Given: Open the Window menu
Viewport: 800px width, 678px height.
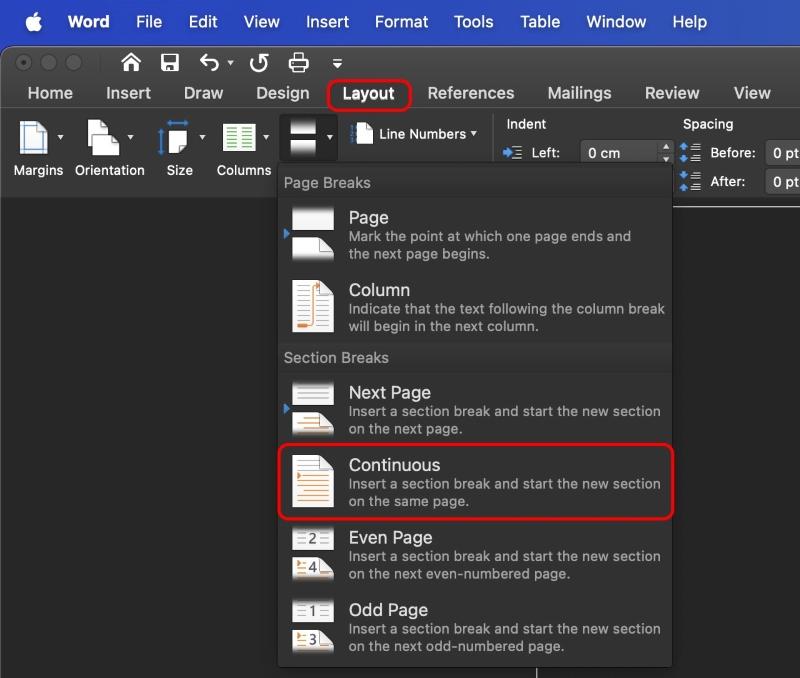Looking at the screenshot, I should 616,22.
